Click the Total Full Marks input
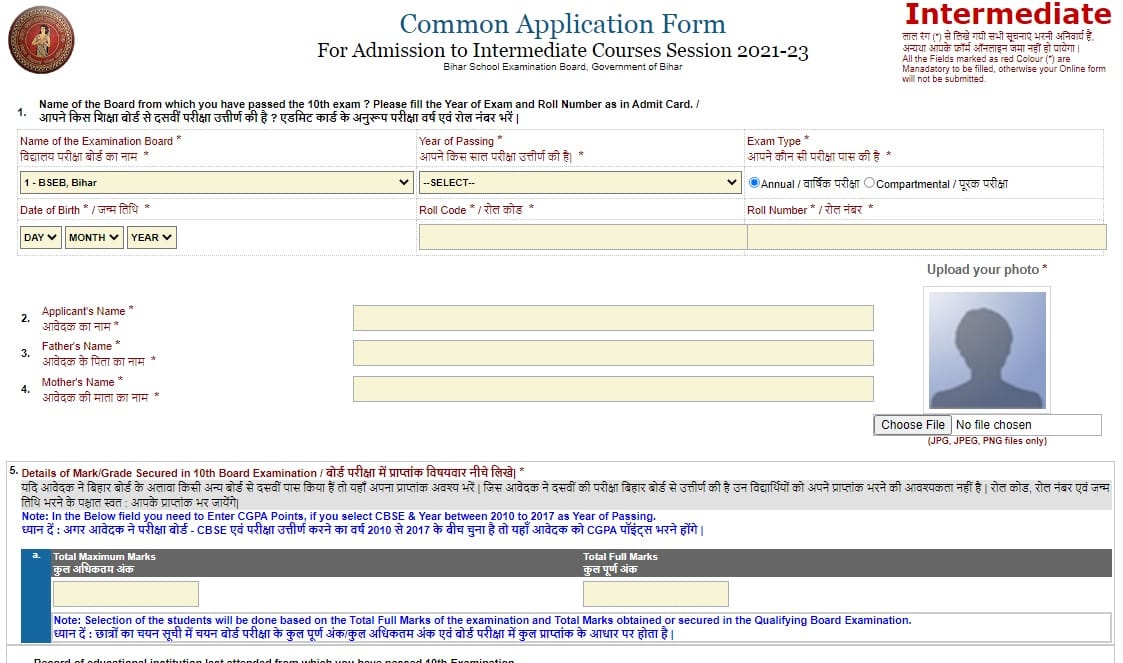Screen dimensions: 1123x663 656,594
